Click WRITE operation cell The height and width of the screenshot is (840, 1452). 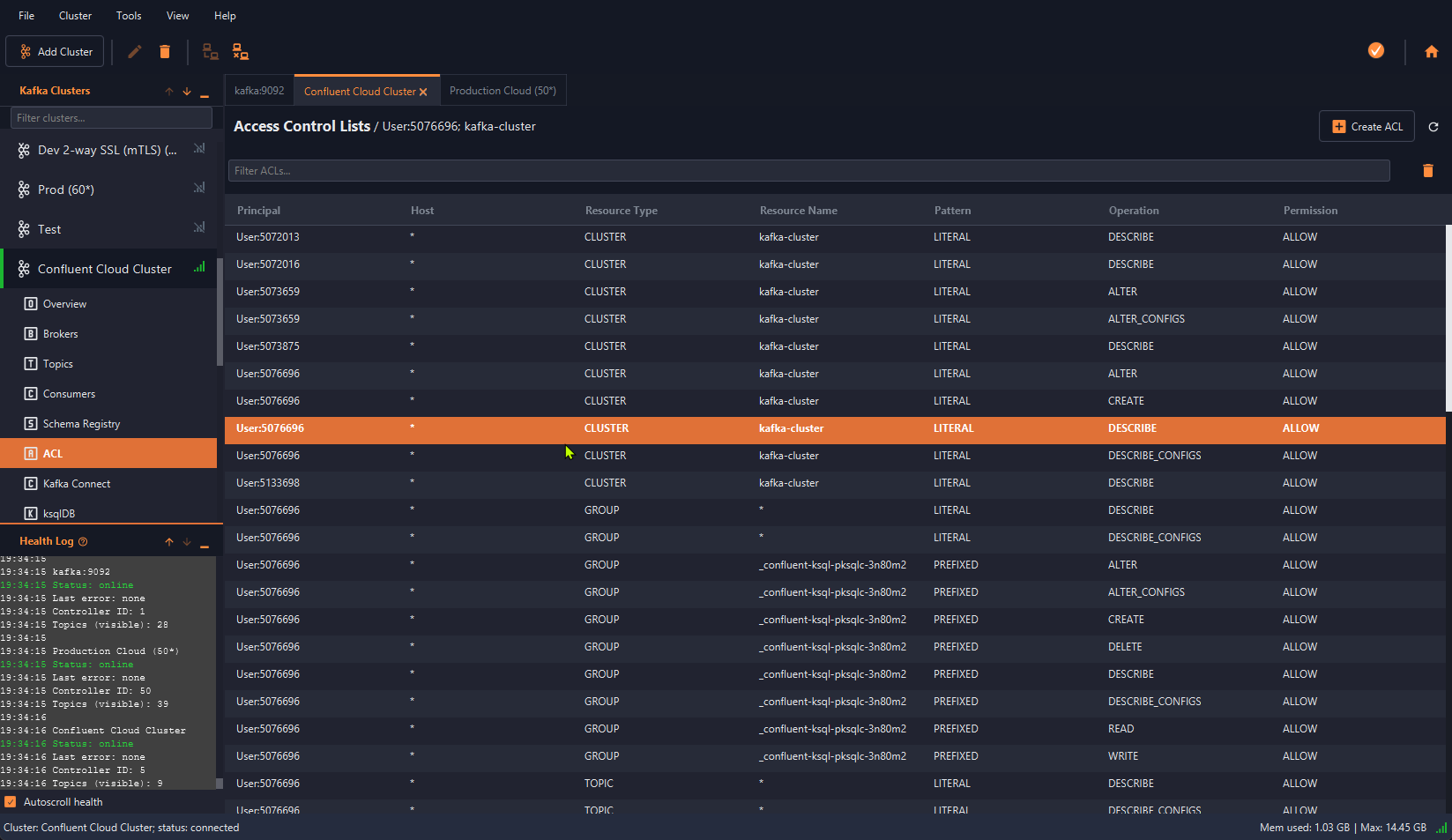(x=1123, y=756)
